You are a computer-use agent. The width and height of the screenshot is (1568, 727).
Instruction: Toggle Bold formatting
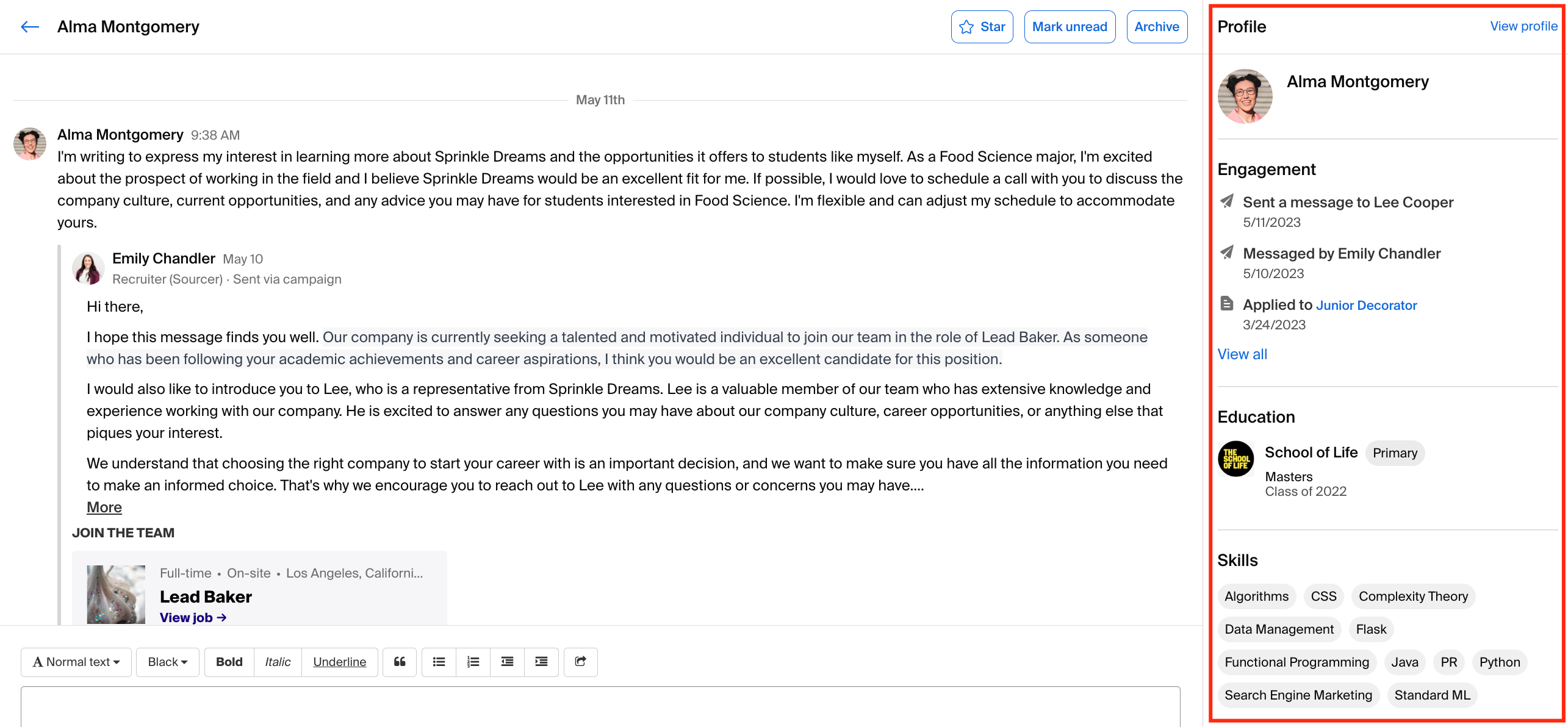(x=229, y=662)
